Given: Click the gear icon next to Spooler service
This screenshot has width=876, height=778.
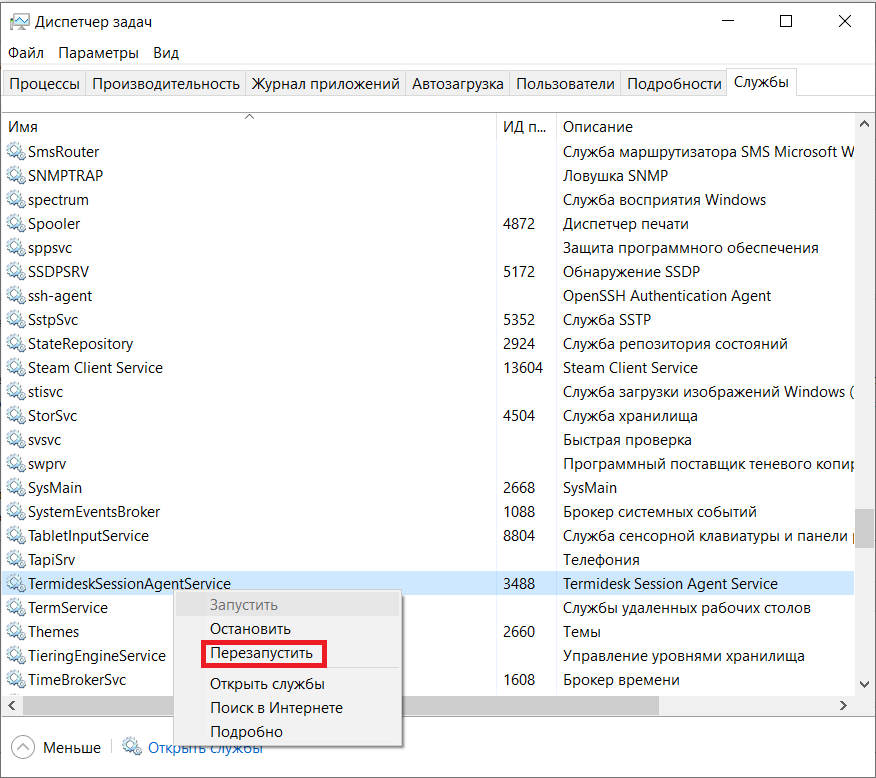Looking at the screenshot, I should click(x=15, y=224).
